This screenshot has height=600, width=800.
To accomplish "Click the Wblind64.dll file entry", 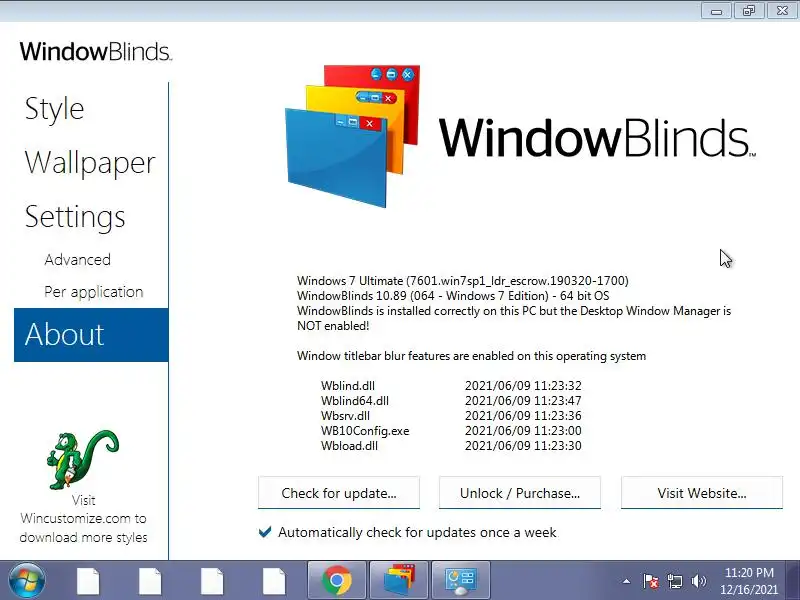I will (x=355, y=401).
